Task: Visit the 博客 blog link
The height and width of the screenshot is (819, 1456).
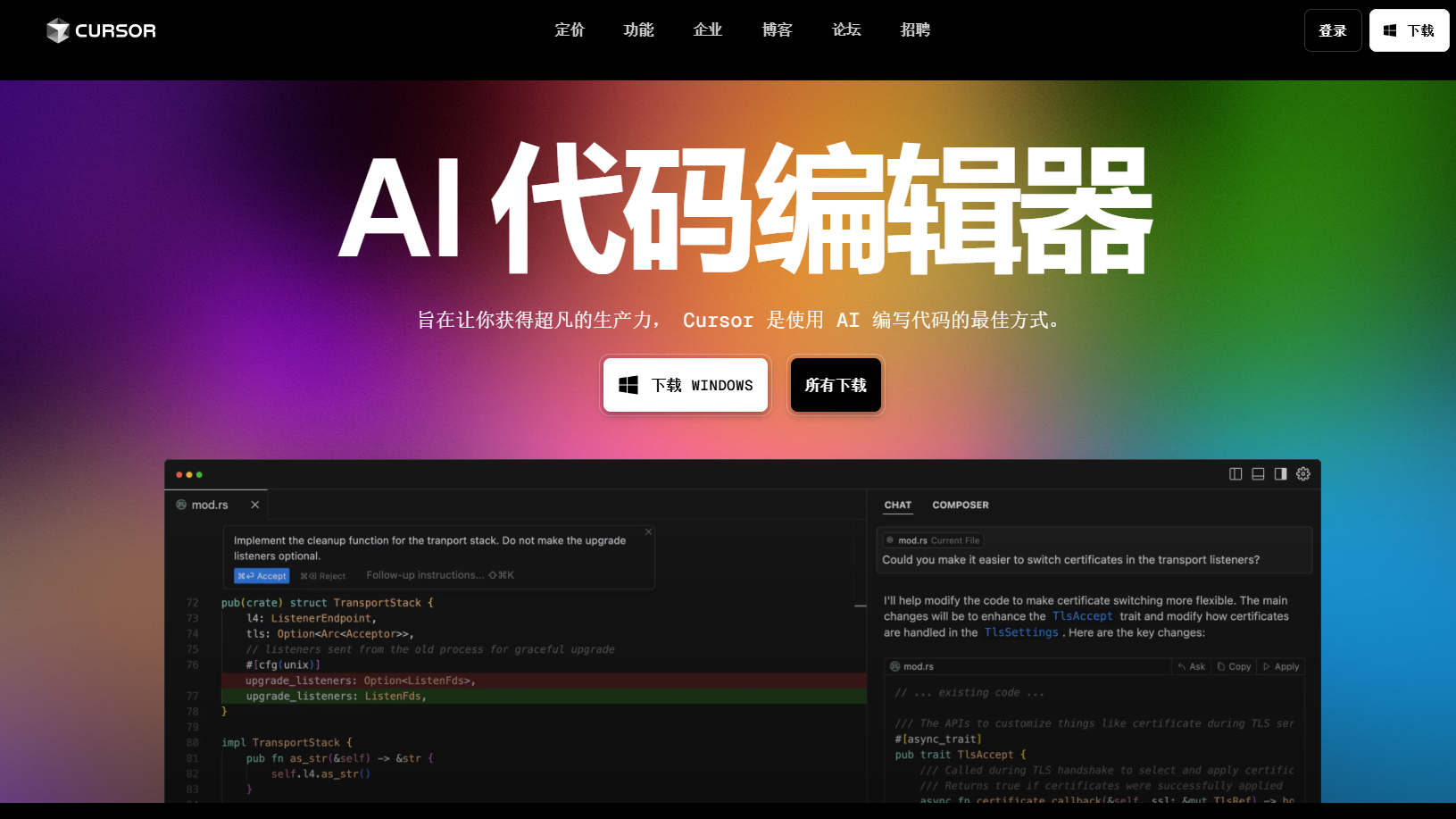Action: (x=778, y=30)
